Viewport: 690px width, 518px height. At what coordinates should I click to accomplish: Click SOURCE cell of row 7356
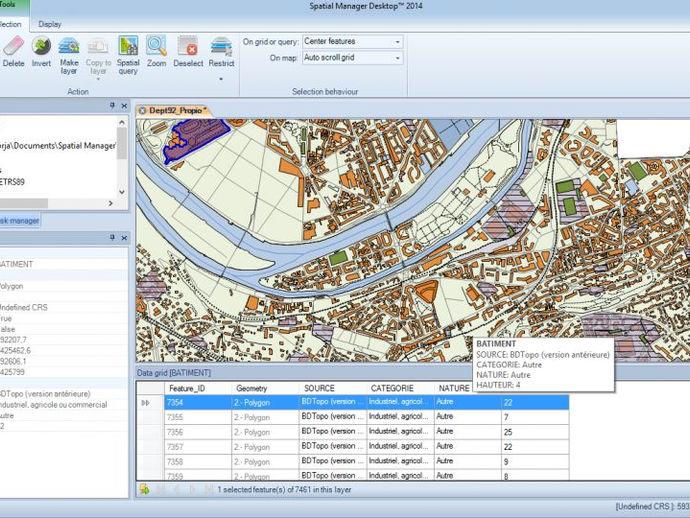[x=333, y=432]
